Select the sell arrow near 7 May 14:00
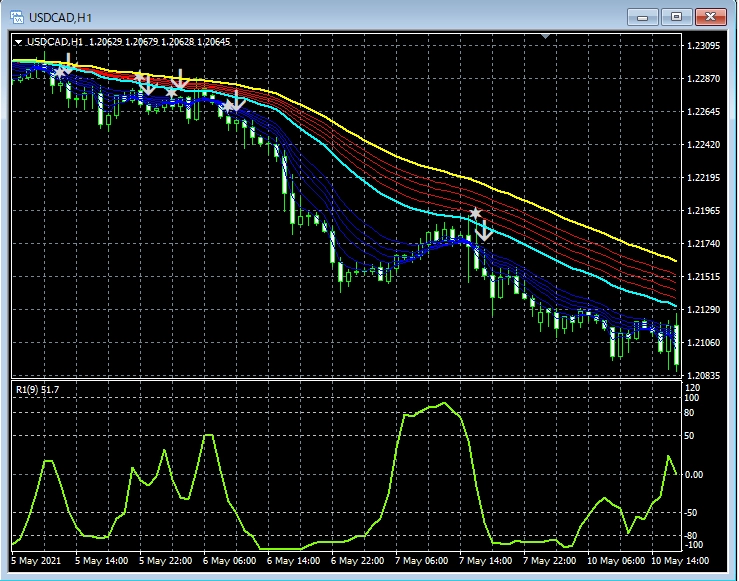 tap(484, 230)
